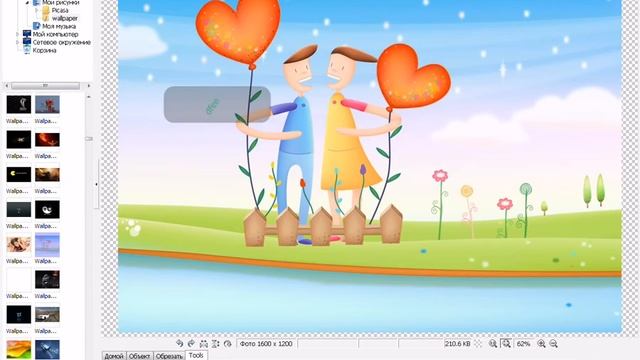
Task: Expand the Picasa tree node
Action: pyautogui.click(x=36, y=10)
